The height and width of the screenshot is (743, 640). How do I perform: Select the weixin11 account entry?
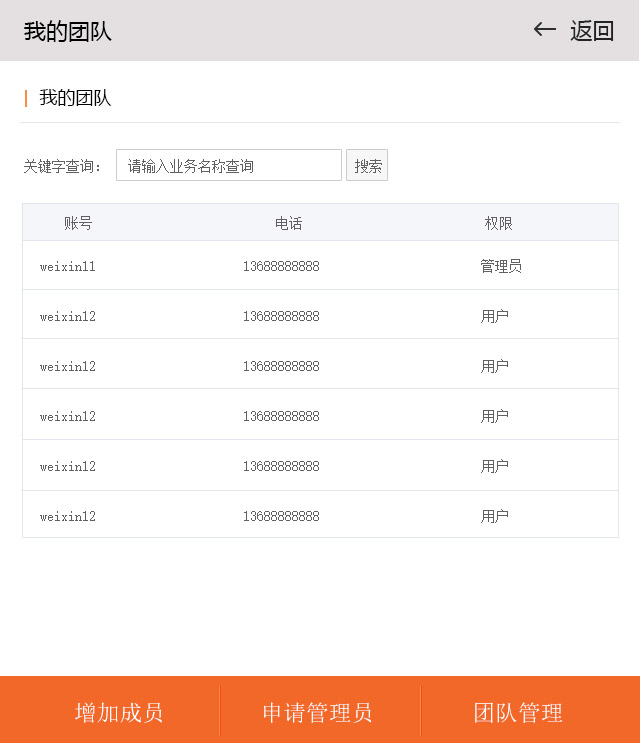(x=68, y=267)
